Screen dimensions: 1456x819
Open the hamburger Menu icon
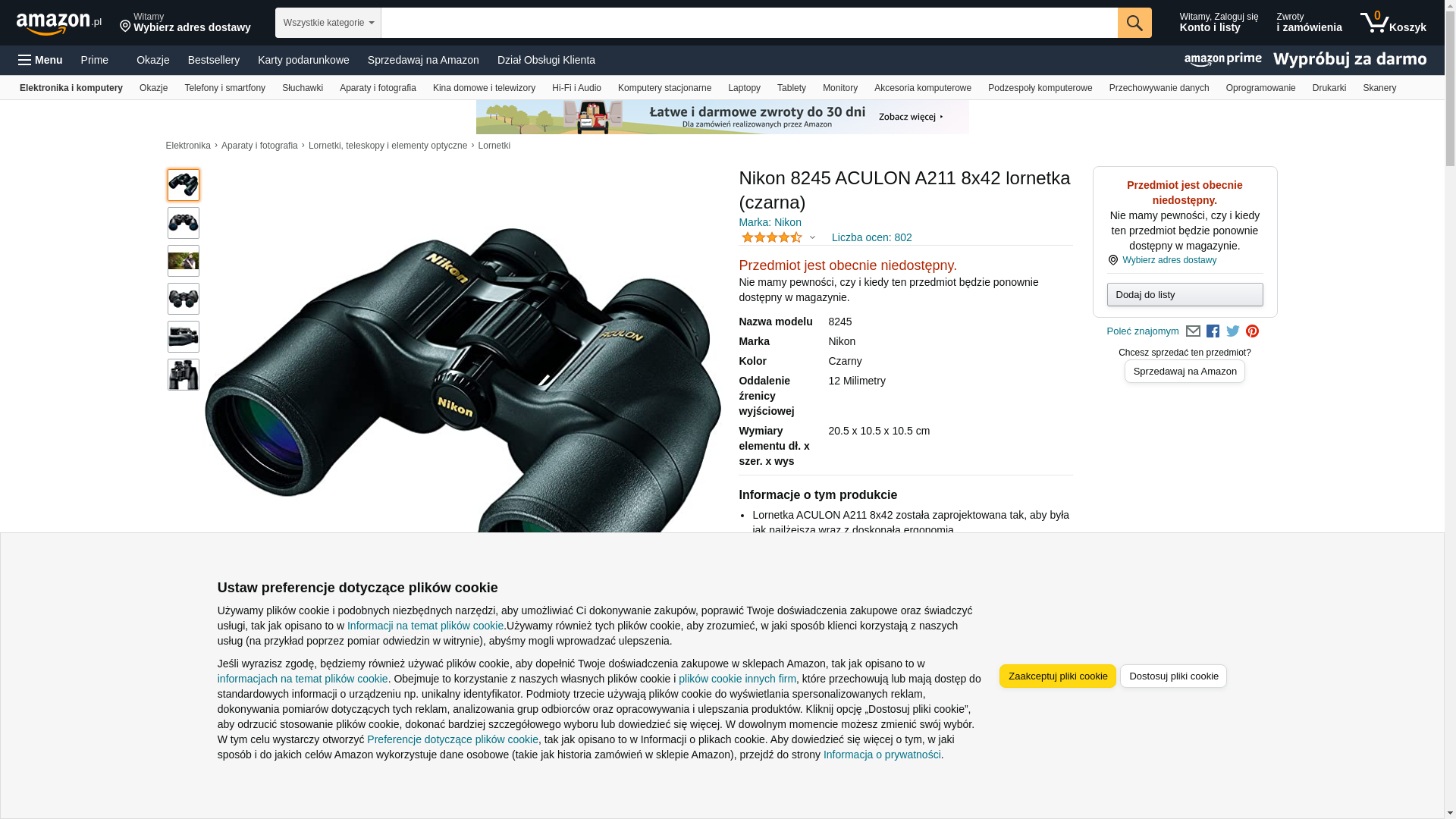tap(40, 60)
